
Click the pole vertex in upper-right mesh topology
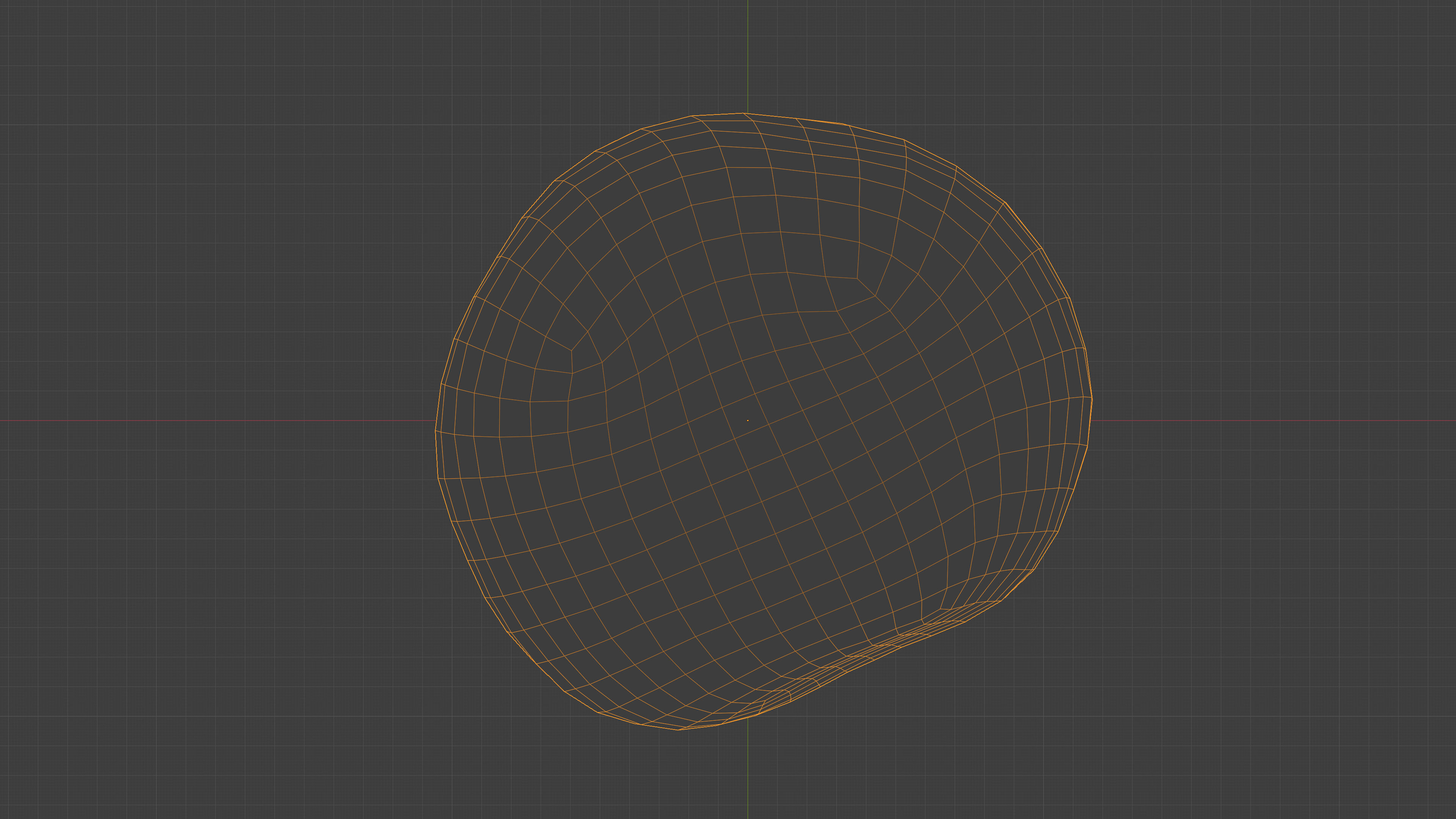(x=857, y=278)
